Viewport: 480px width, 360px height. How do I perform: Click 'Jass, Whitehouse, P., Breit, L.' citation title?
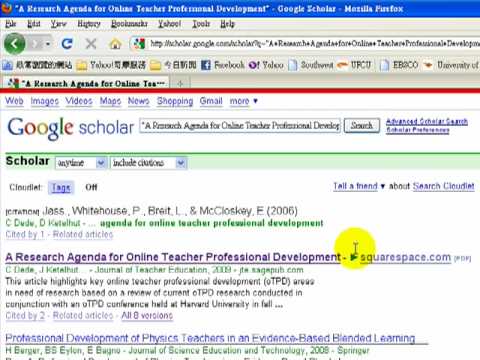171,211
